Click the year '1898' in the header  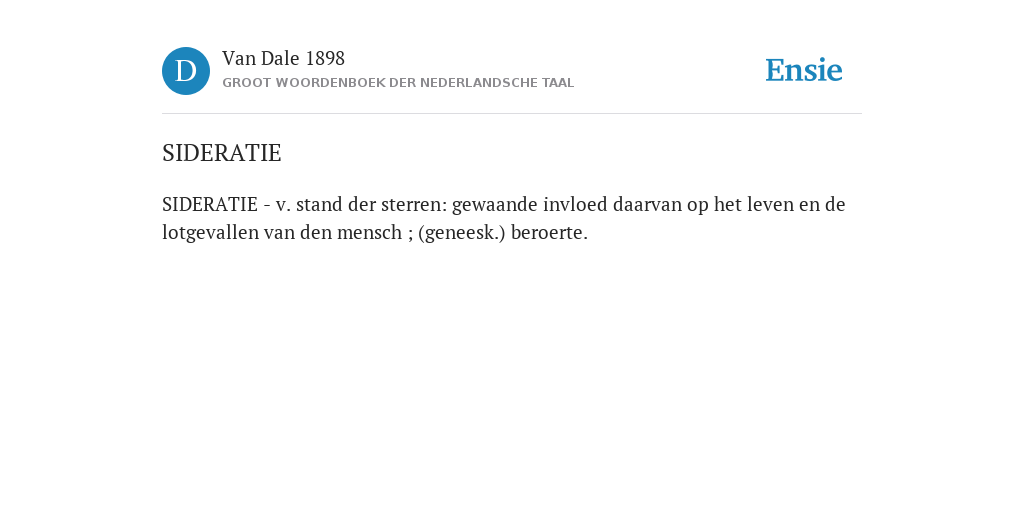point(325,59)
